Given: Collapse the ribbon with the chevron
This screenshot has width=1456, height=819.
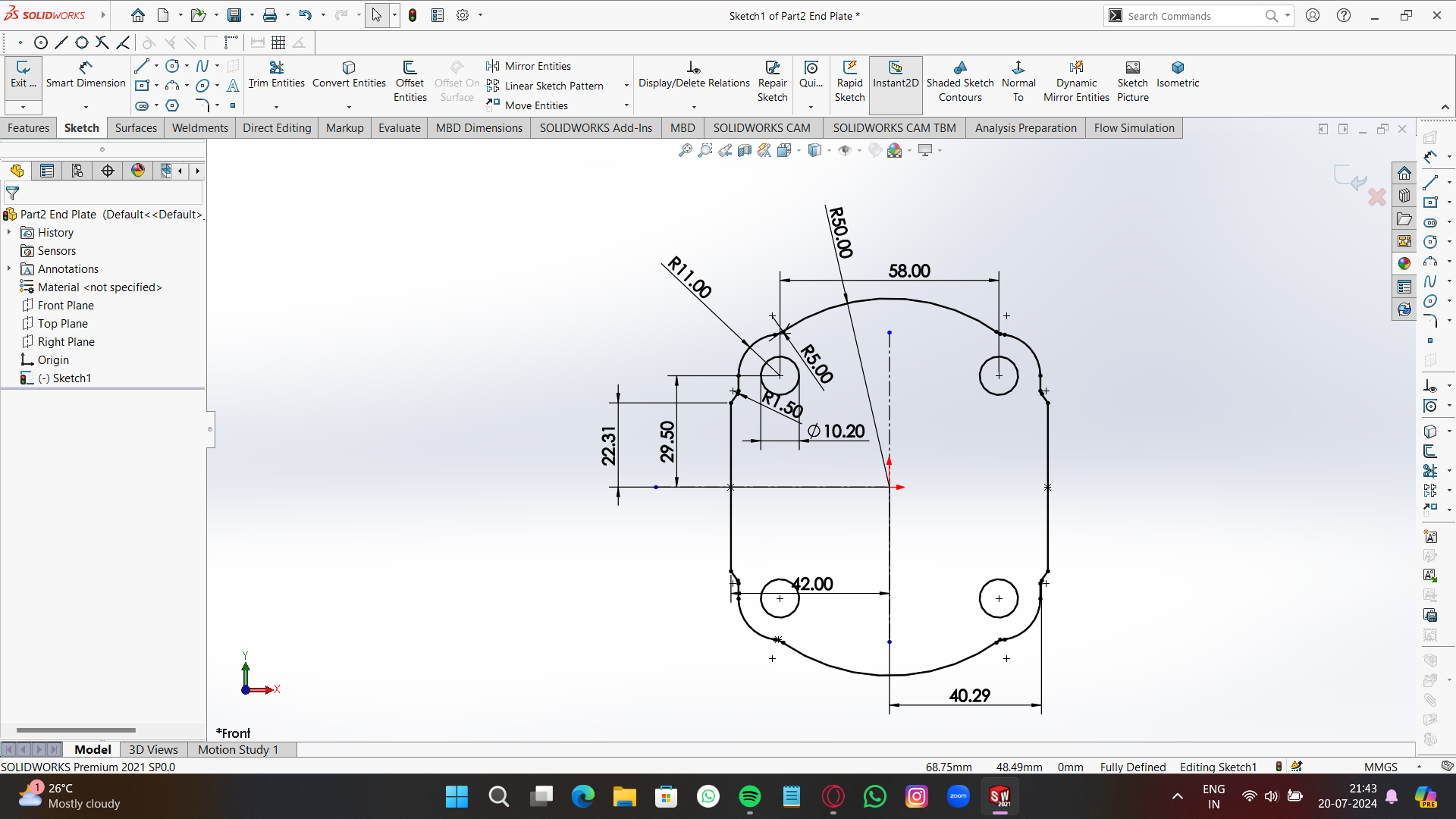Looking at the screenshot, I should (1445, 107).
